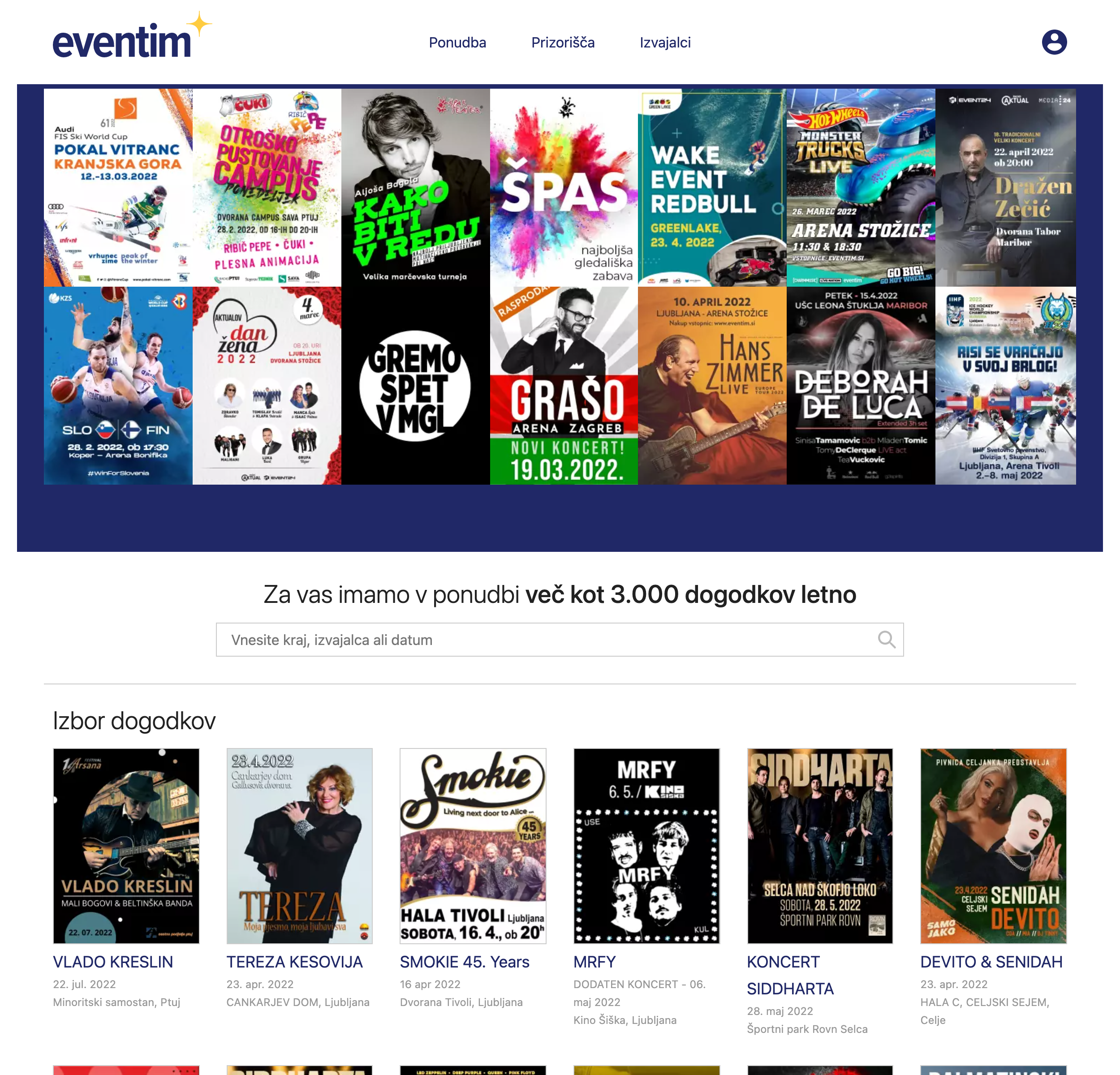This screenshot has height=1075, width=1120.
Task: Select the Smokie Hala Tivoli thumbnail
Action: point(473,845)
